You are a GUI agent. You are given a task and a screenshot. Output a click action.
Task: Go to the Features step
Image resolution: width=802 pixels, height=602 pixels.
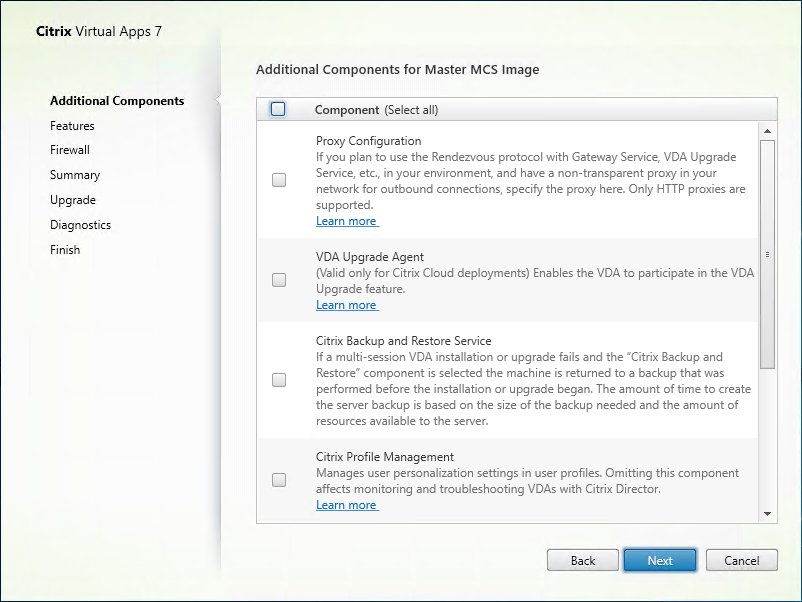(72, 126)
